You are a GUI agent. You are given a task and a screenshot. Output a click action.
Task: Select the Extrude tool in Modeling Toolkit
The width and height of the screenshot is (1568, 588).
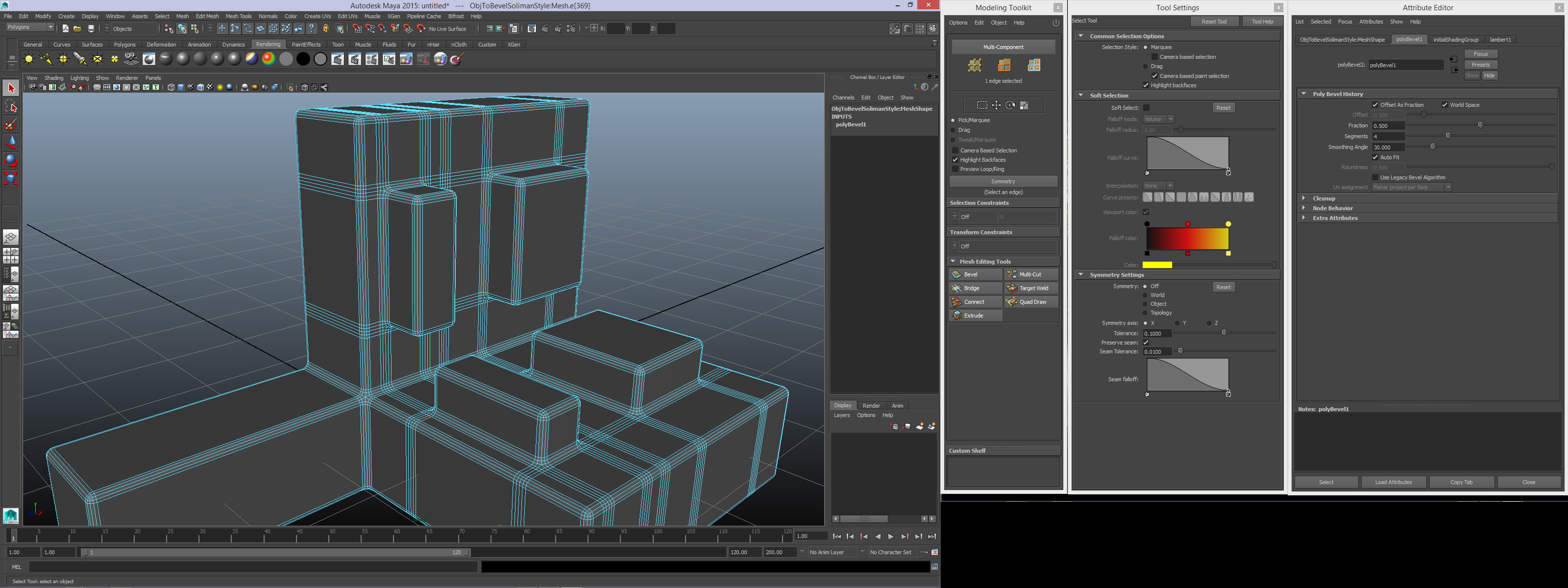975,315
